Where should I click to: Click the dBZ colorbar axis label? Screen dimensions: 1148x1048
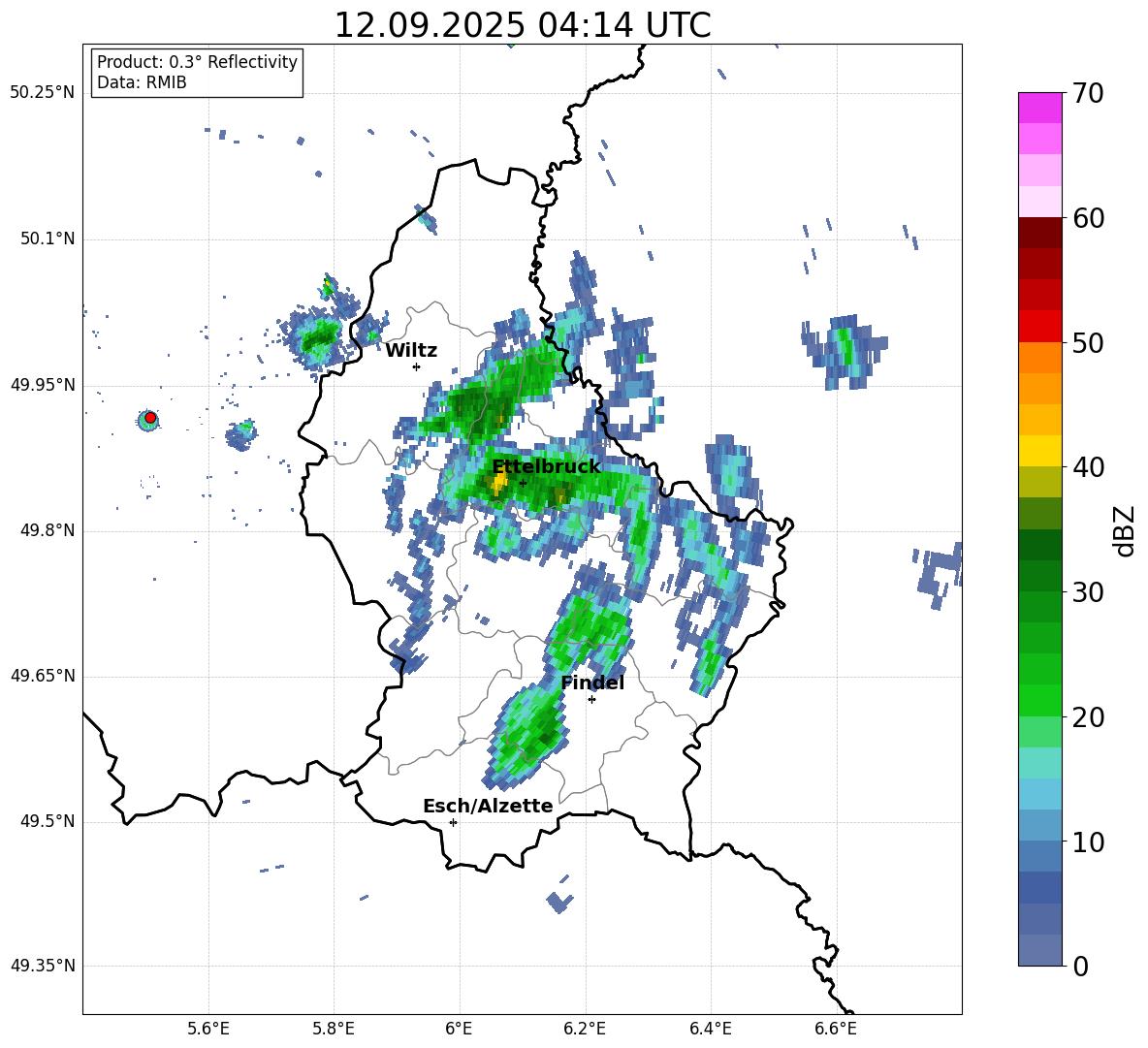[x=1126, y=530]
